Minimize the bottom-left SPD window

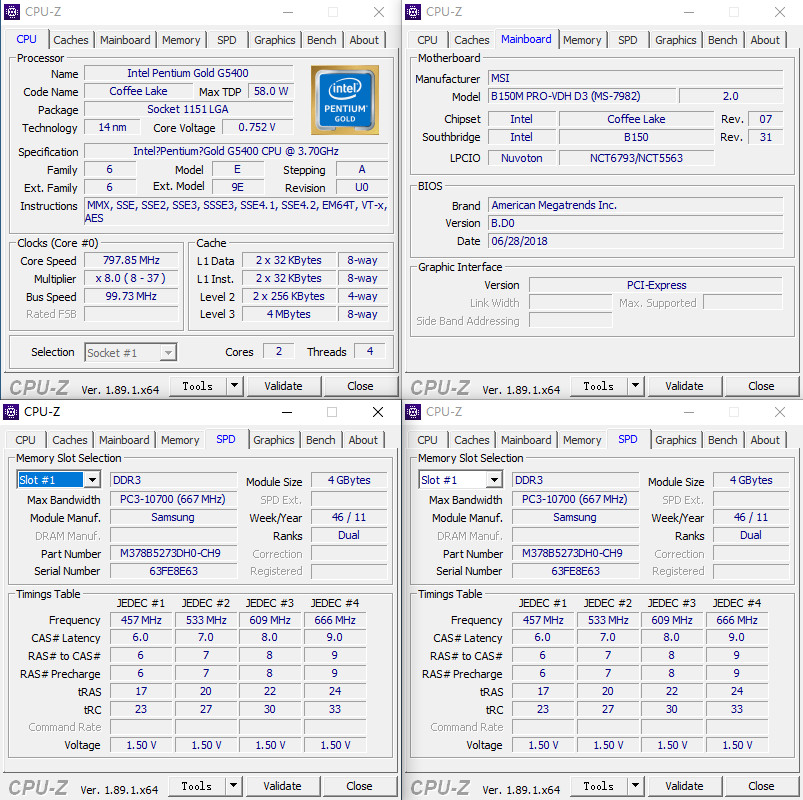coord(287,412)
